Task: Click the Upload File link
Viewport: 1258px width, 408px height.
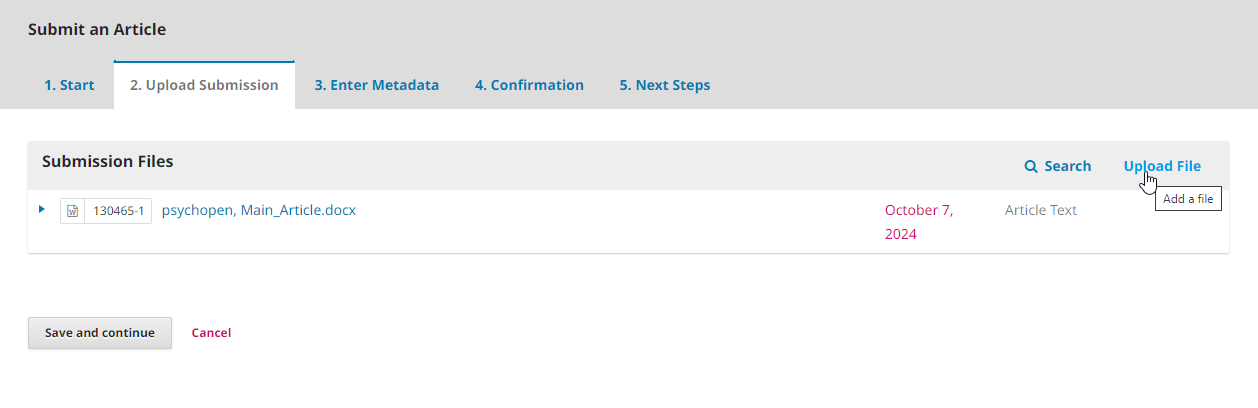Action: pos(1162,166)
